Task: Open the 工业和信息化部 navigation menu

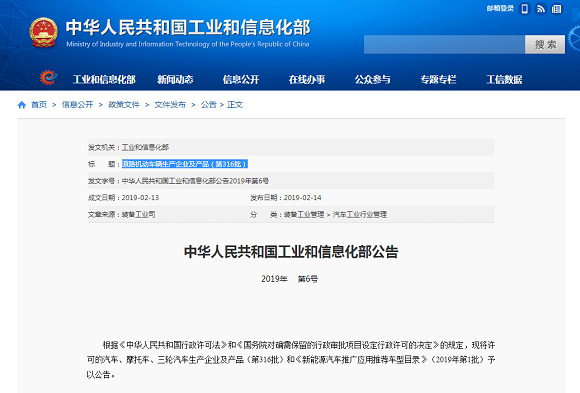Action: 104,79
